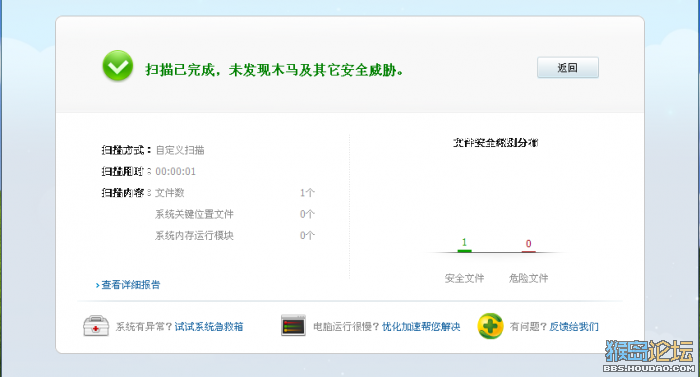
Task: Click the computer speed-up monitor icon
Action: (293, 325)
